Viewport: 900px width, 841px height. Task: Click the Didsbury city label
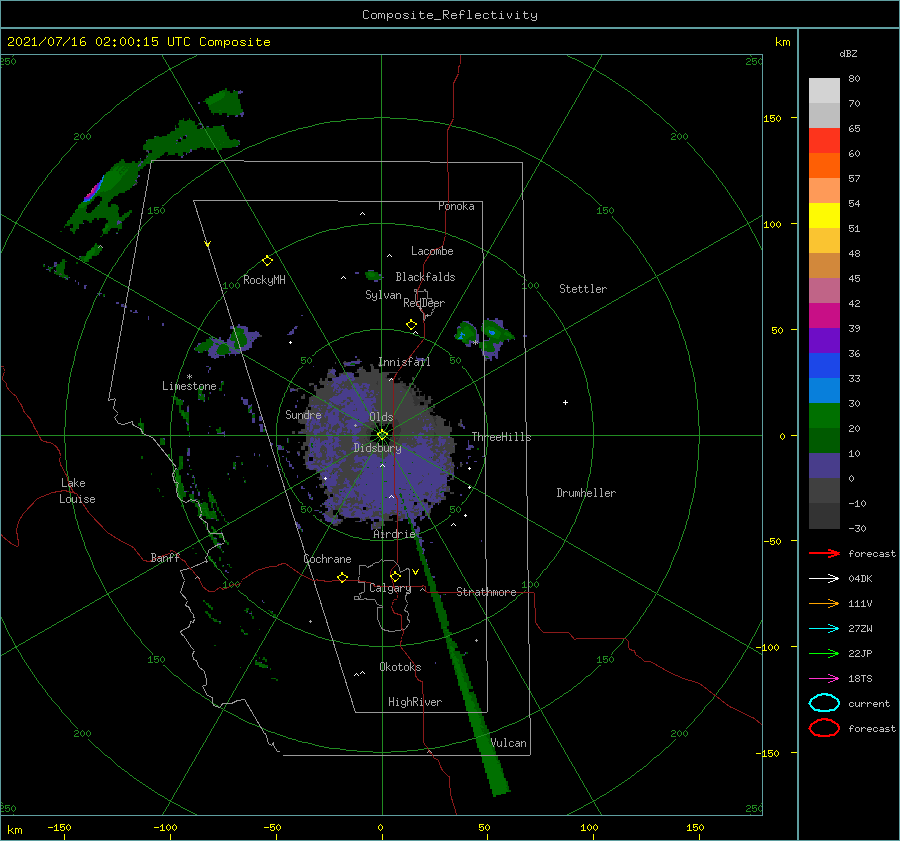click(378, 448)
